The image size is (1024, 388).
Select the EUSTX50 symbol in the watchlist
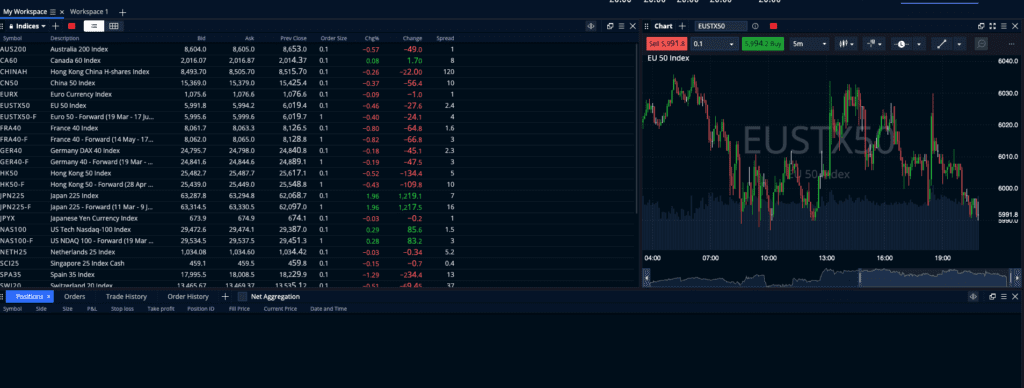tap(15, 105)
